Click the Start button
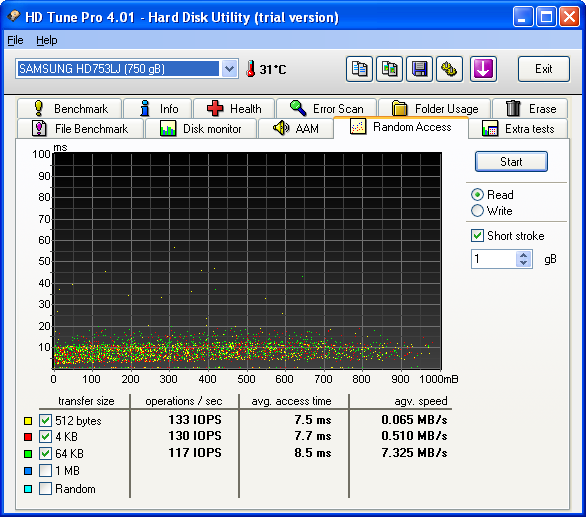 point(511,162)
